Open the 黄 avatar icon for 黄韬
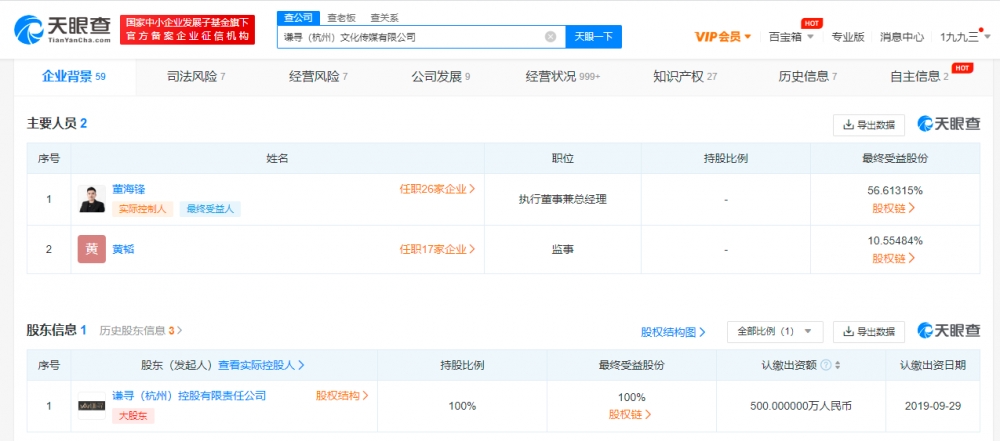The image size is (1000, 441). pyautogui.click(x=92, y=249)
